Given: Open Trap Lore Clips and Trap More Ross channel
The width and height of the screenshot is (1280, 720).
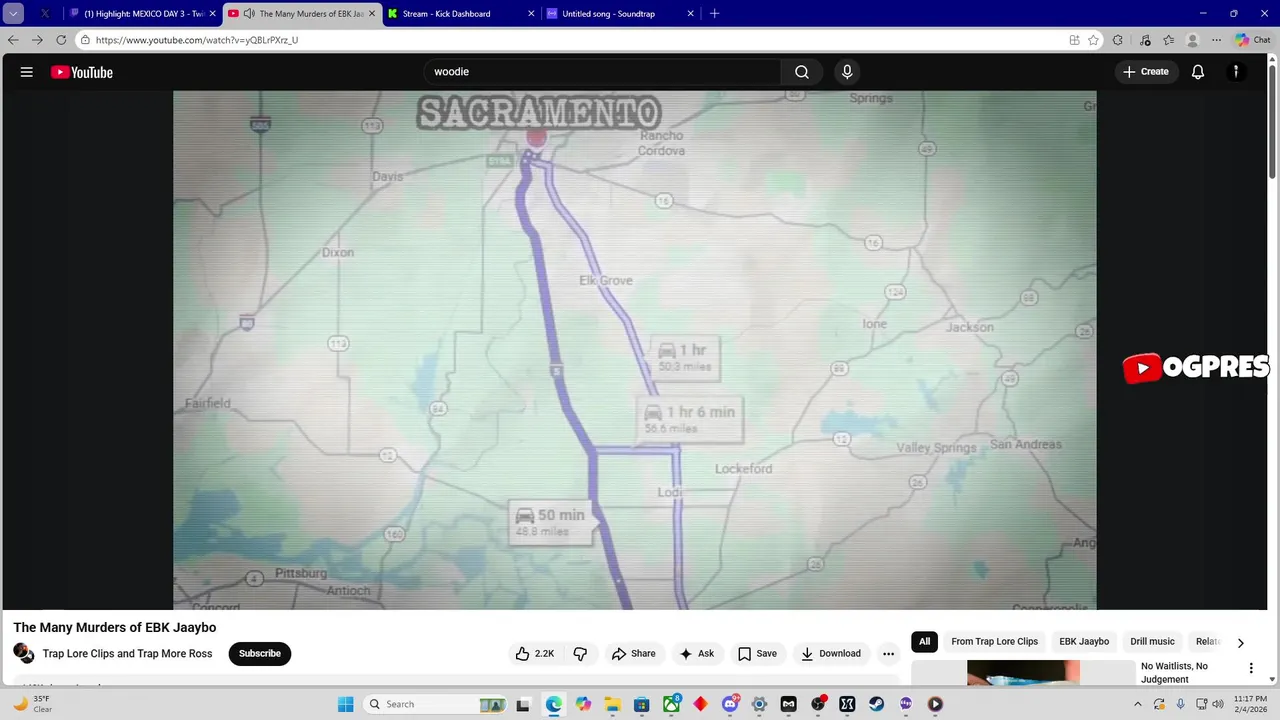Looking at the screenshot, I should [x=127, y=654].
